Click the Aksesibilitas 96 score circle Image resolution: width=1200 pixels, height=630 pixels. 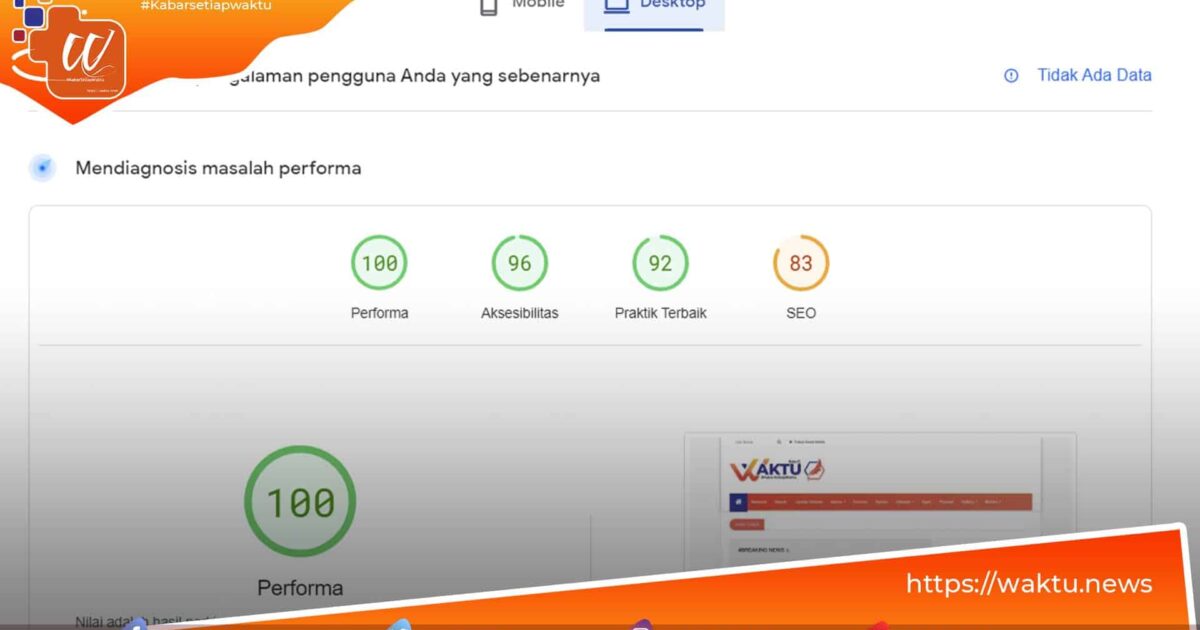(519, 262)
